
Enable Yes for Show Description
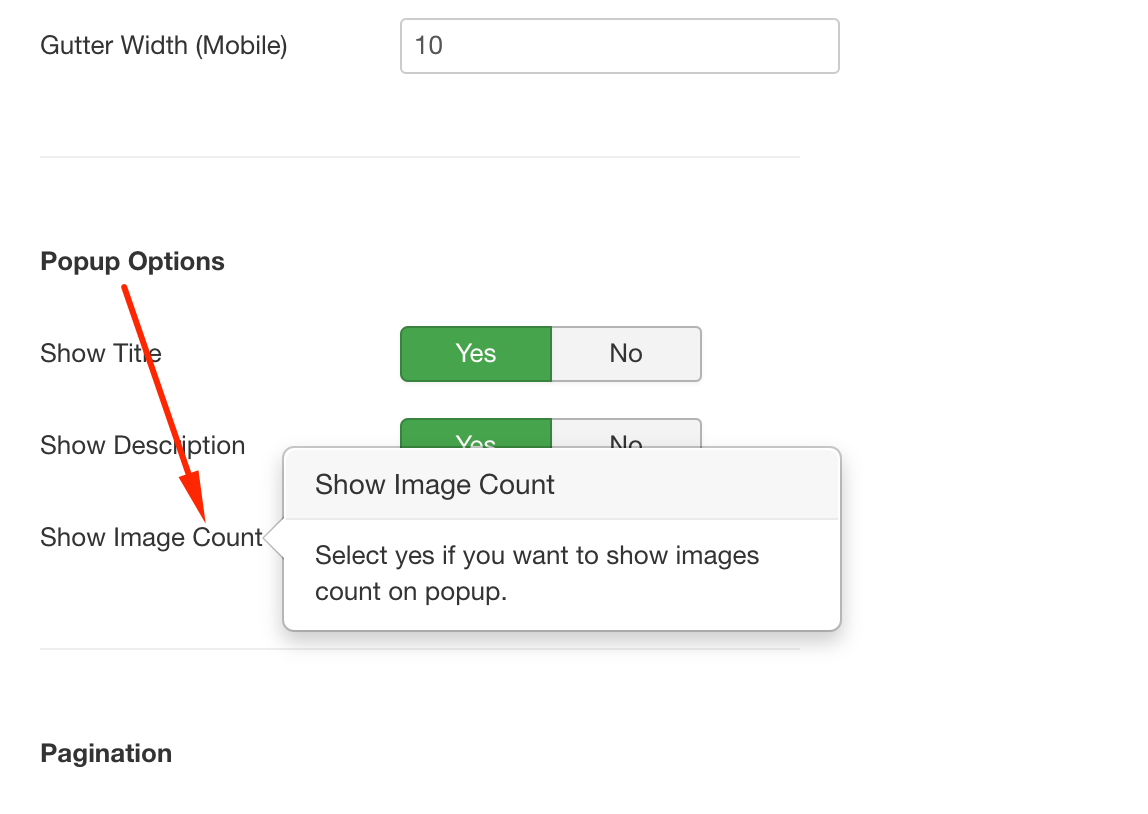[476, 436]
